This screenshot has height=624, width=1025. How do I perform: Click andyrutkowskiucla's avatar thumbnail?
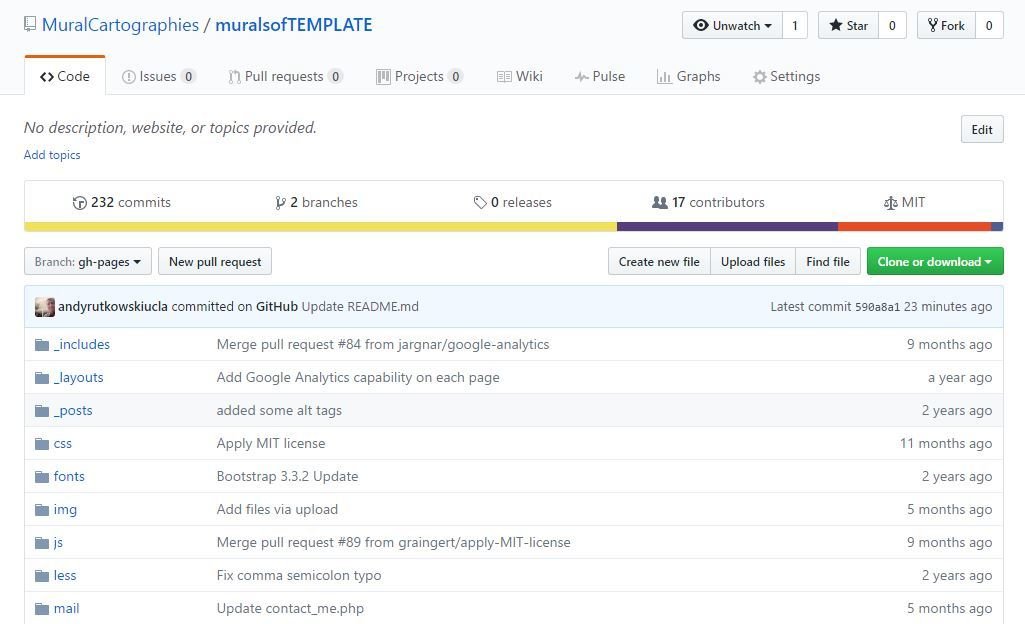point(44,307)
